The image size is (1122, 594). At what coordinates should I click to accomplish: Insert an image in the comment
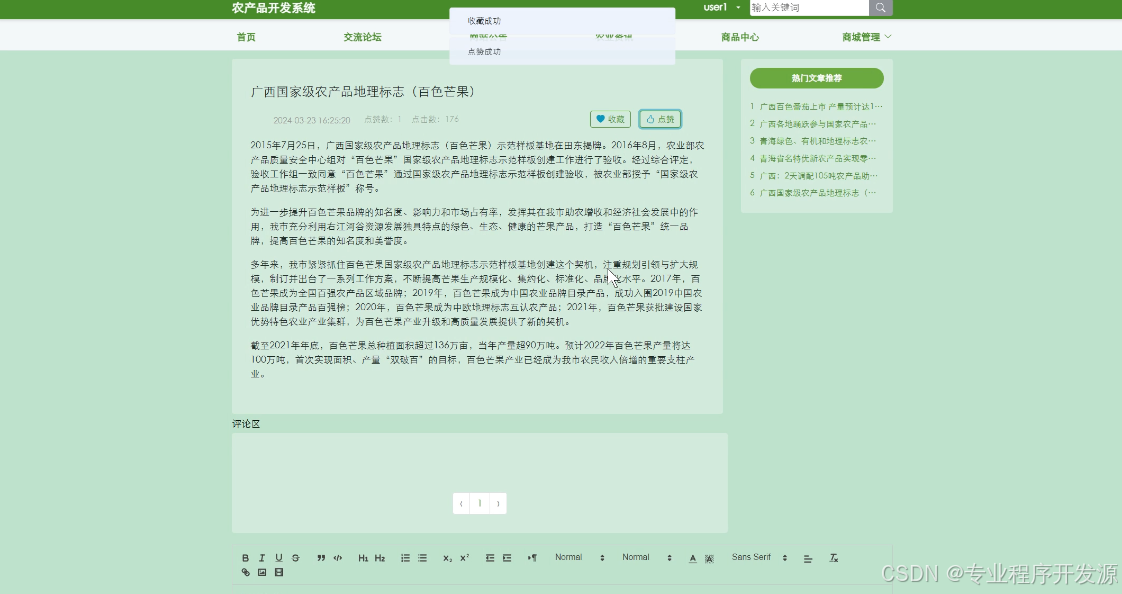tap(262, 573)
